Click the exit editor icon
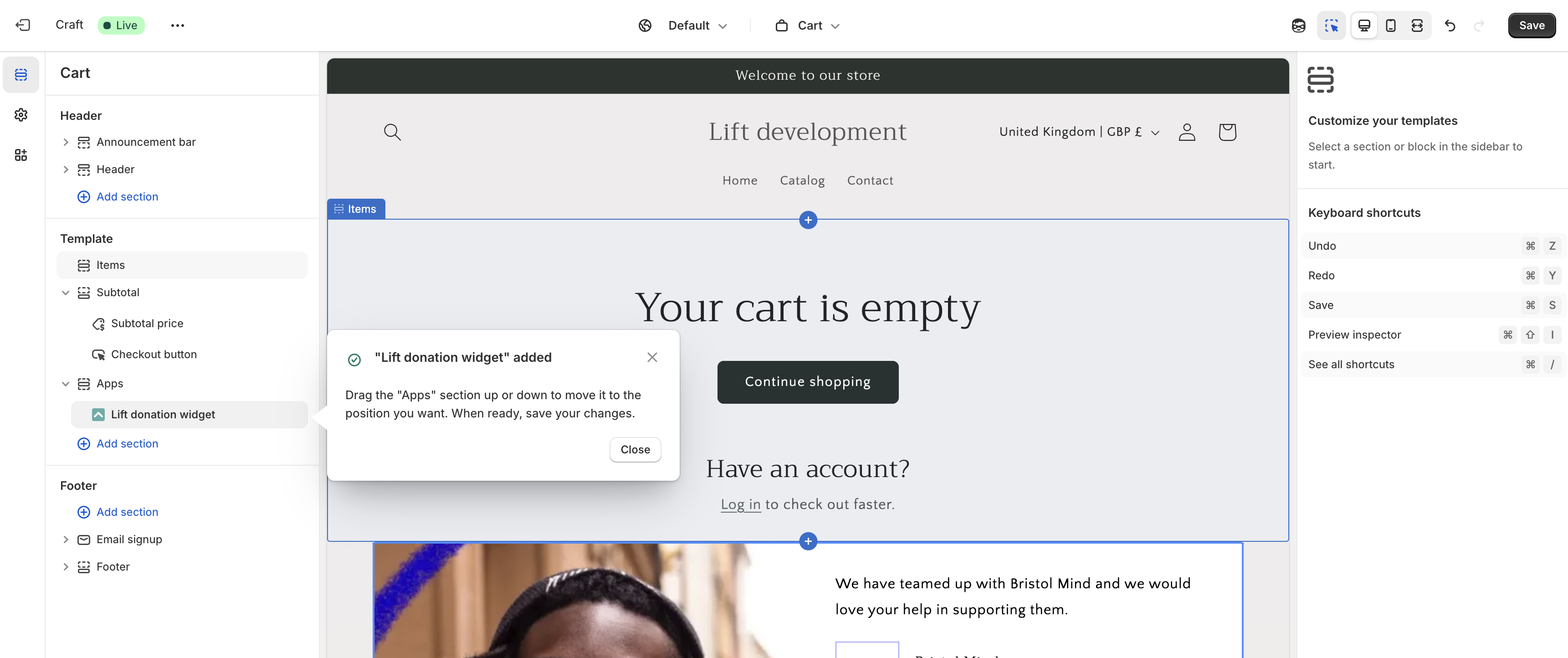Image resolution: width=1568 pixels, height=658 pixels. click(23, 25)
